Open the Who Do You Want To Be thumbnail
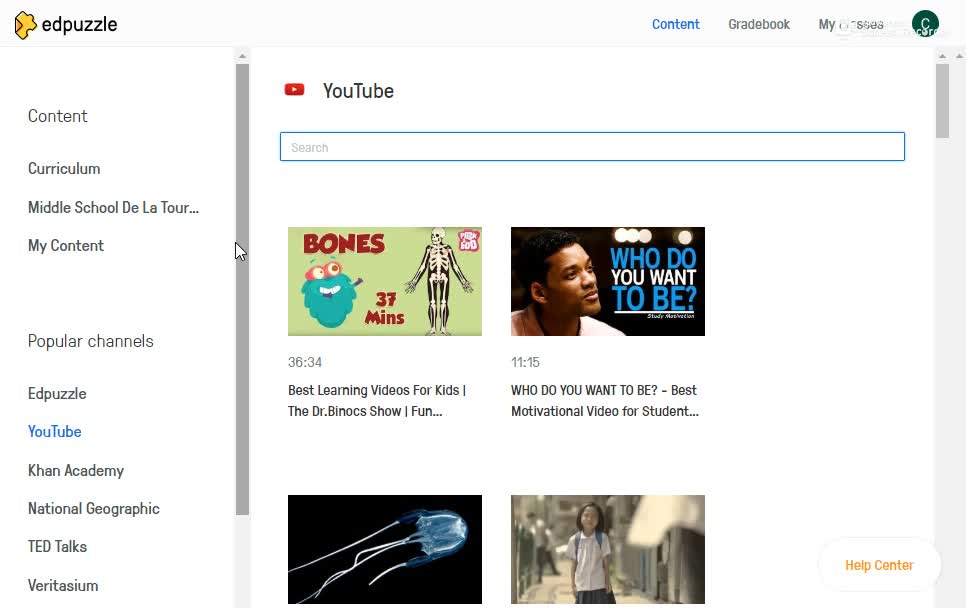 point(608,281)
